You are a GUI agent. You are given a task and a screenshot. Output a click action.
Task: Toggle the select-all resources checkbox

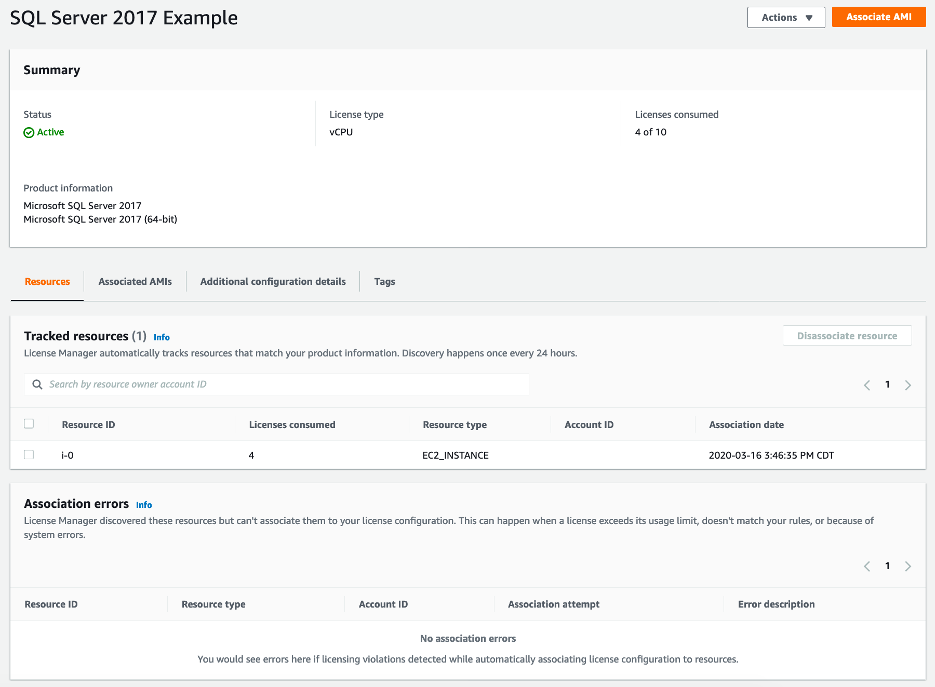(29, 424)
